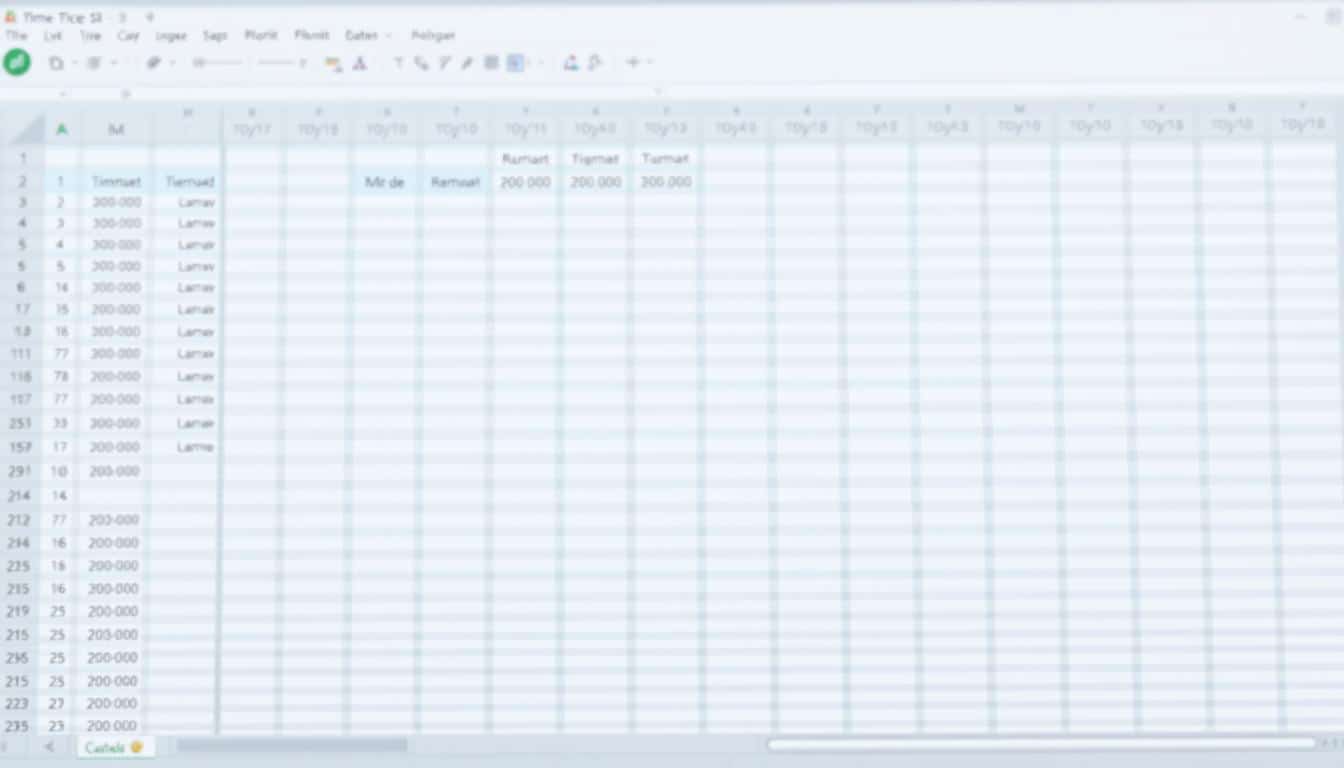Click the plus icon in the toolbar
Screen dimensions: 1344x768
[x=633, y=62]
